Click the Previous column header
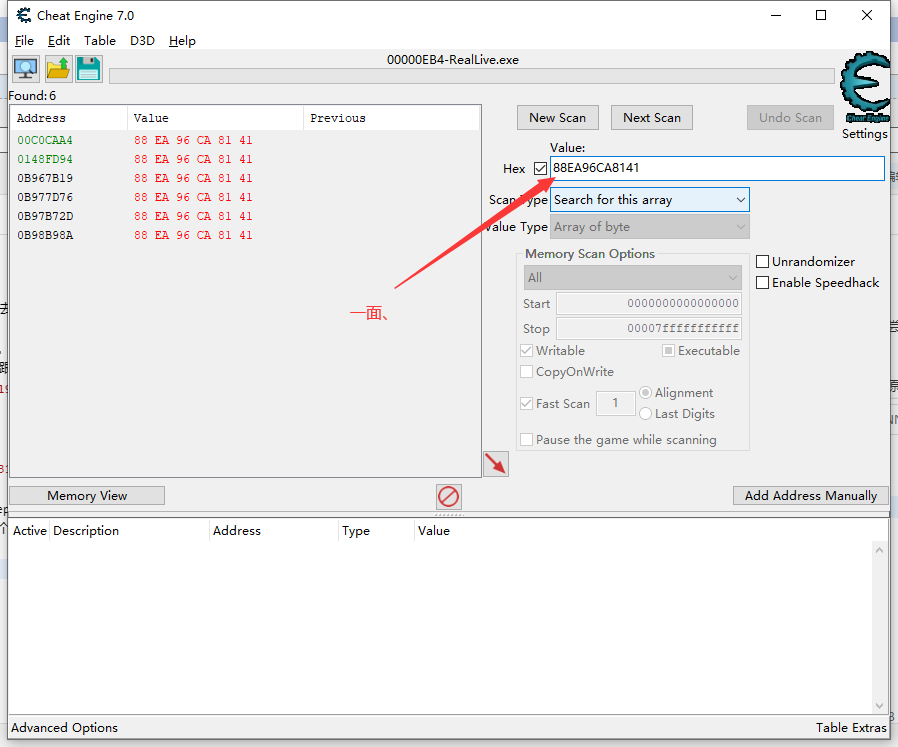898x747 pixels. click(x=392, y=118)
